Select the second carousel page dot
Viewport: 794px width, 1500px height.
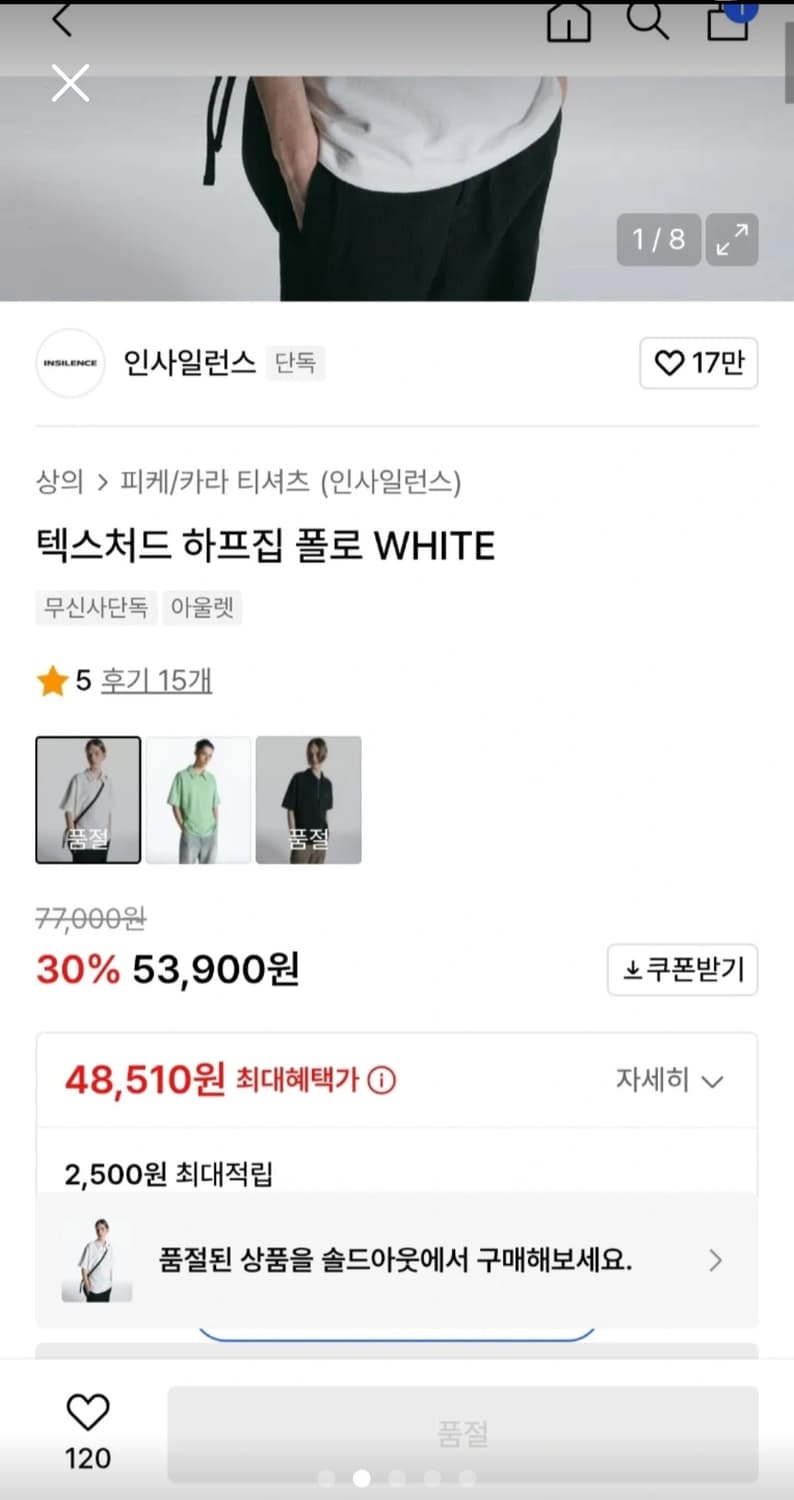click(x=361, y=1476)
